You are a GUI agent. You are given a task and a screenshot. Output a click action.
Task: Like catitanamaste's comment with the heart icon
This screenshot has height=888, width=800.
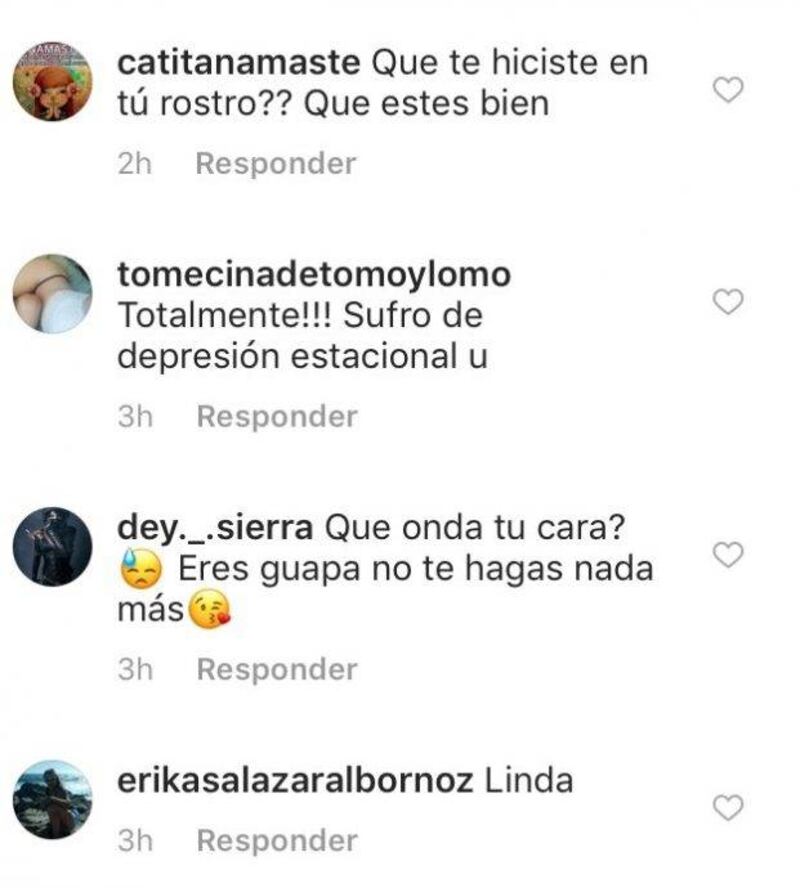728,90
